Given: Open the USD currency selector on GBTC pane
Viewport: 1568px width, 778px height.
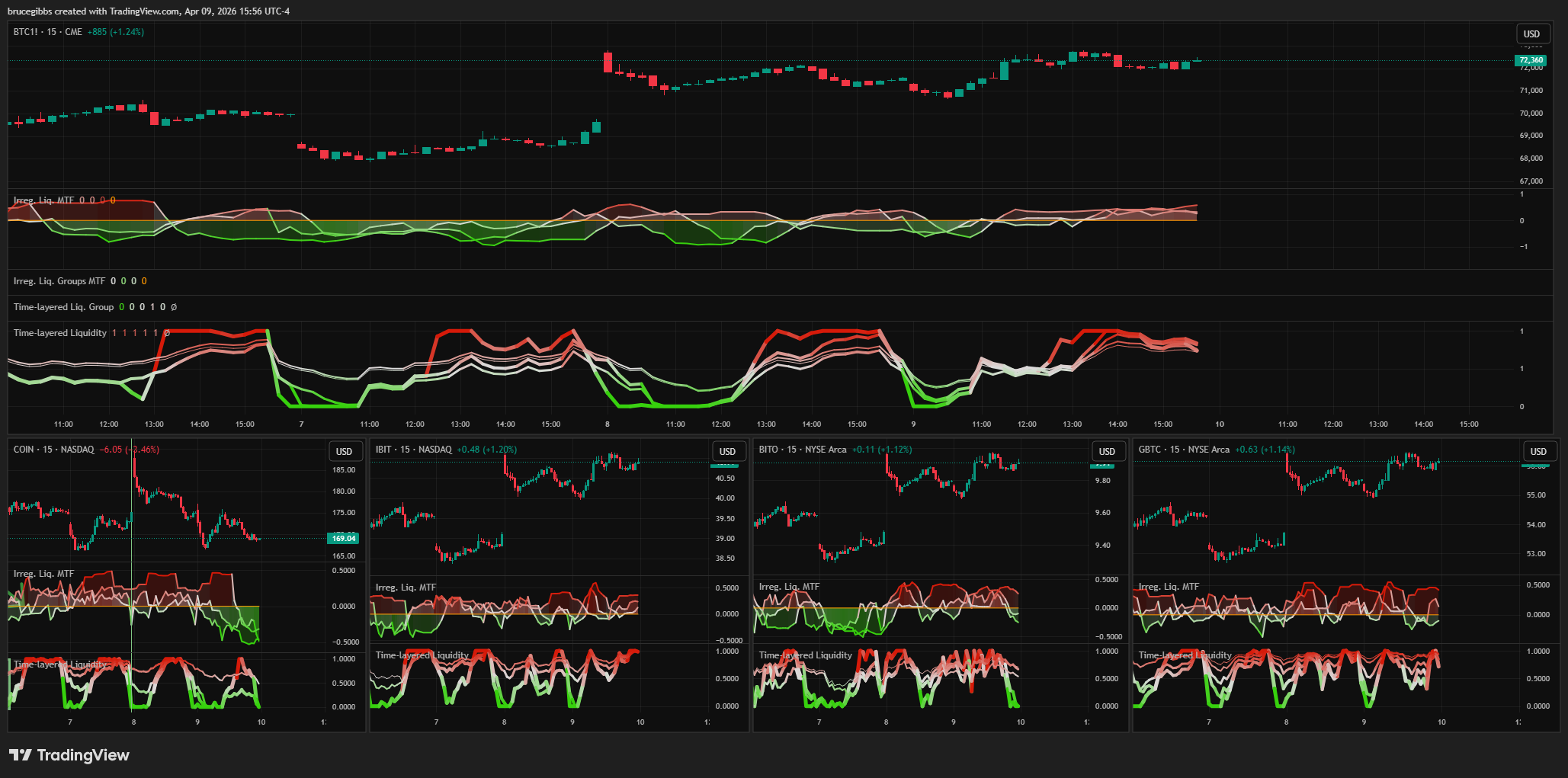Looking at the screenshot, I should pyautogui.click(x=1539, y=451).
